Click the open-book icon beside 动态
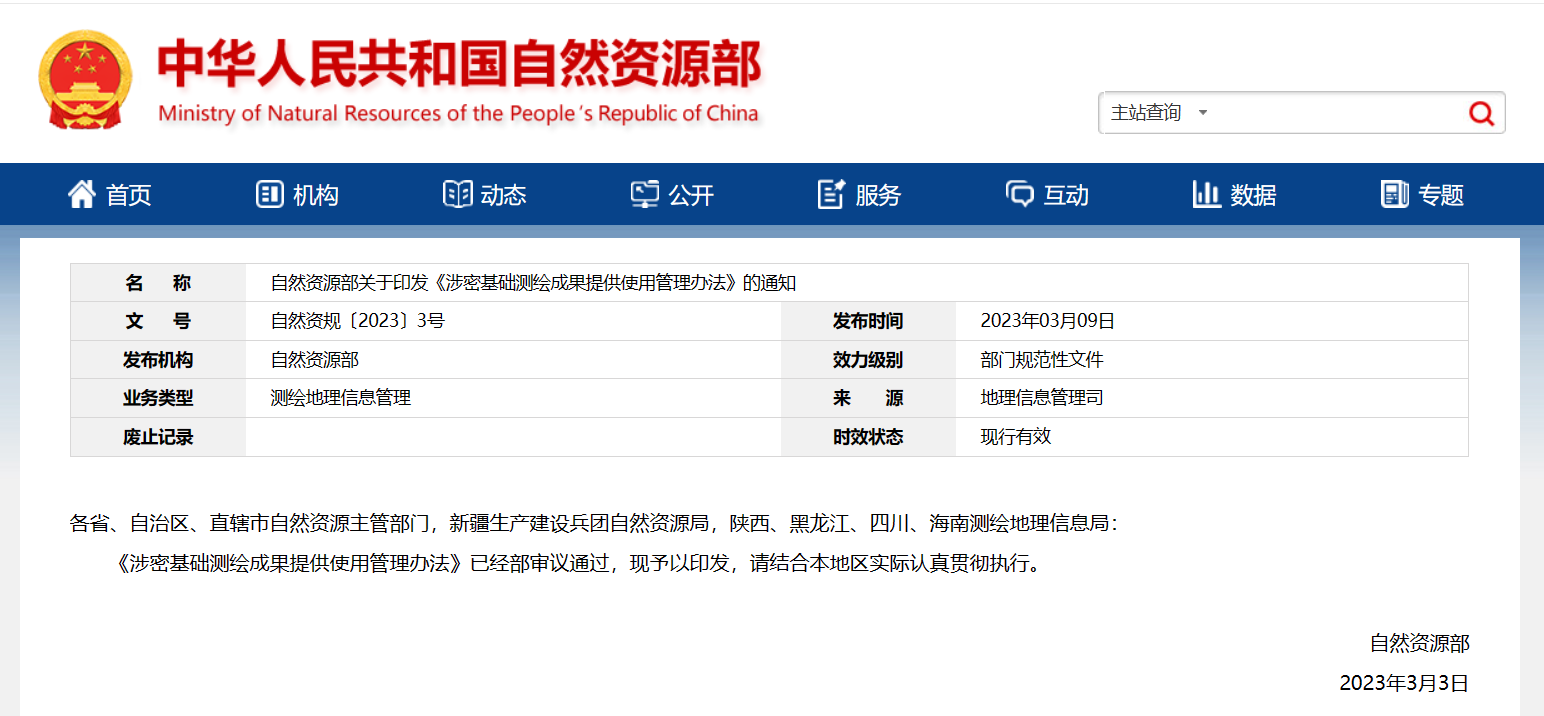 [457, 194]
